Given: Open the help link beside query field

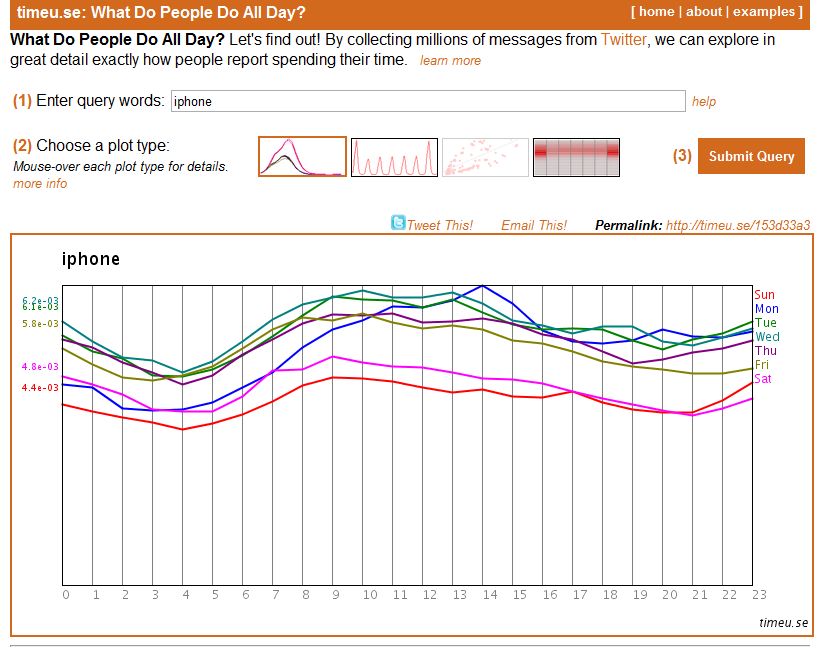Looking at the screenshot, I should click(x=703, y=102).
